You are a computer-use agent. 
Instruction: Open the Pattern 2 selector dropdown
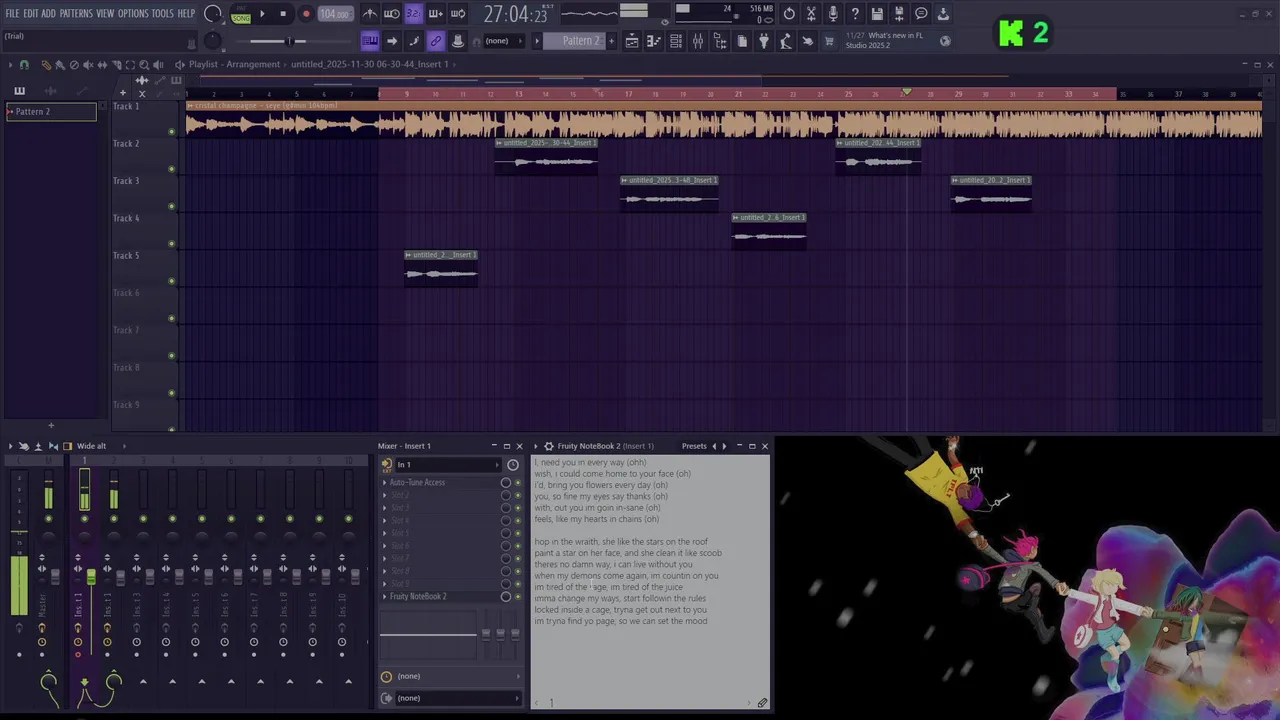tap(581, 41)
